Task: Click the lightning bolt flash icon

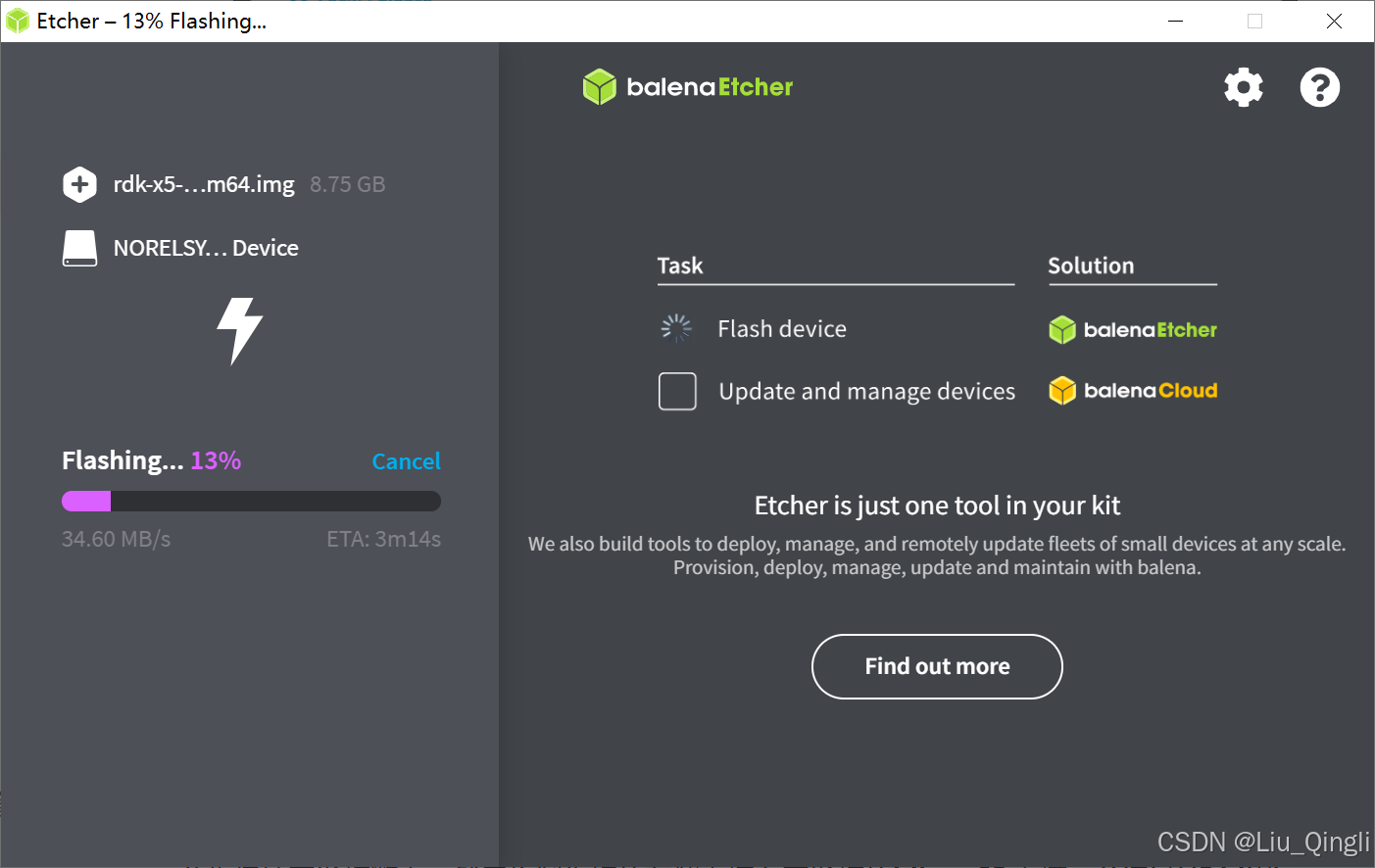Action: pyautogui.click(x=240, y=331)
